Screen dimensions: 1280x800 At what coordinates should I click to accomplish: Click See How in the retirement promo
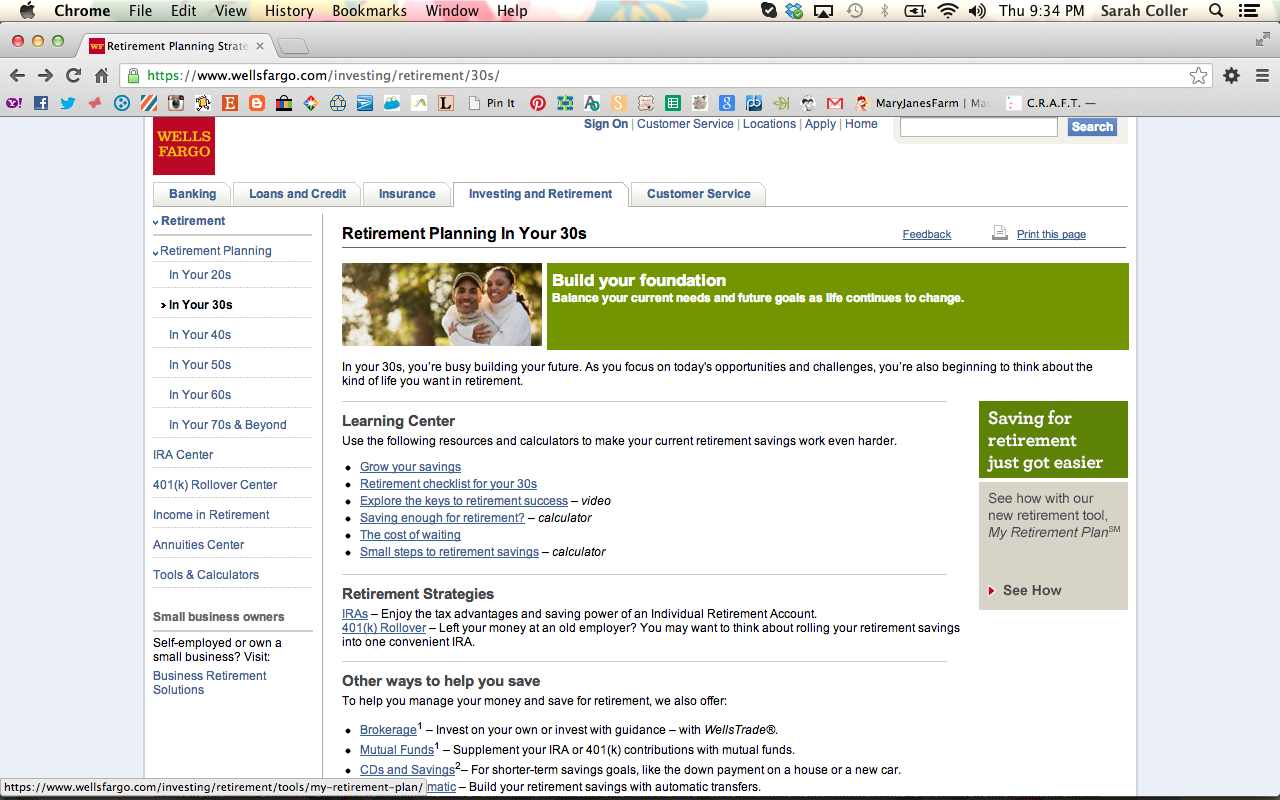click(1032, 591)
